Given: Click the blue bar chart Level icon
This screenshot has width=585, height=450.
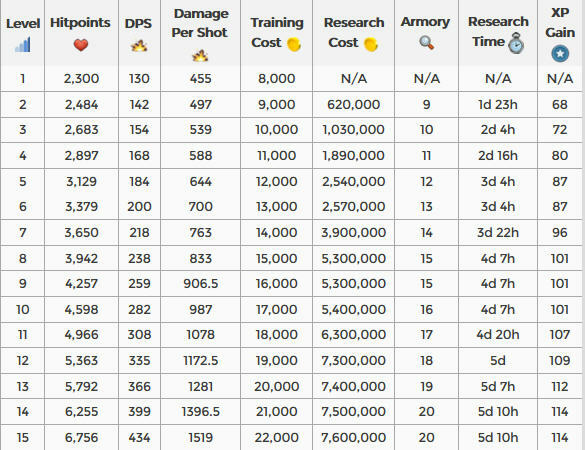Looking at the screenshot, I should click(23, 45).
